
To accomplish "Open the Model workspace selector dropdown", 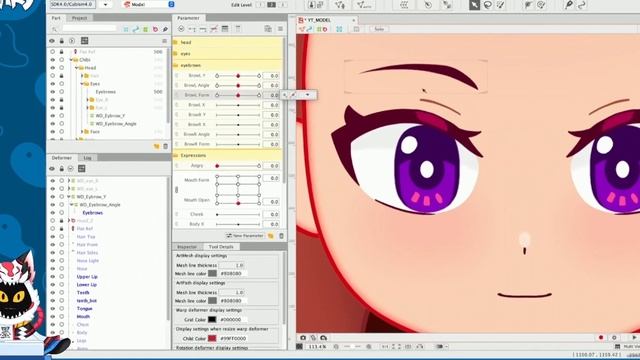I will (171, 4).
